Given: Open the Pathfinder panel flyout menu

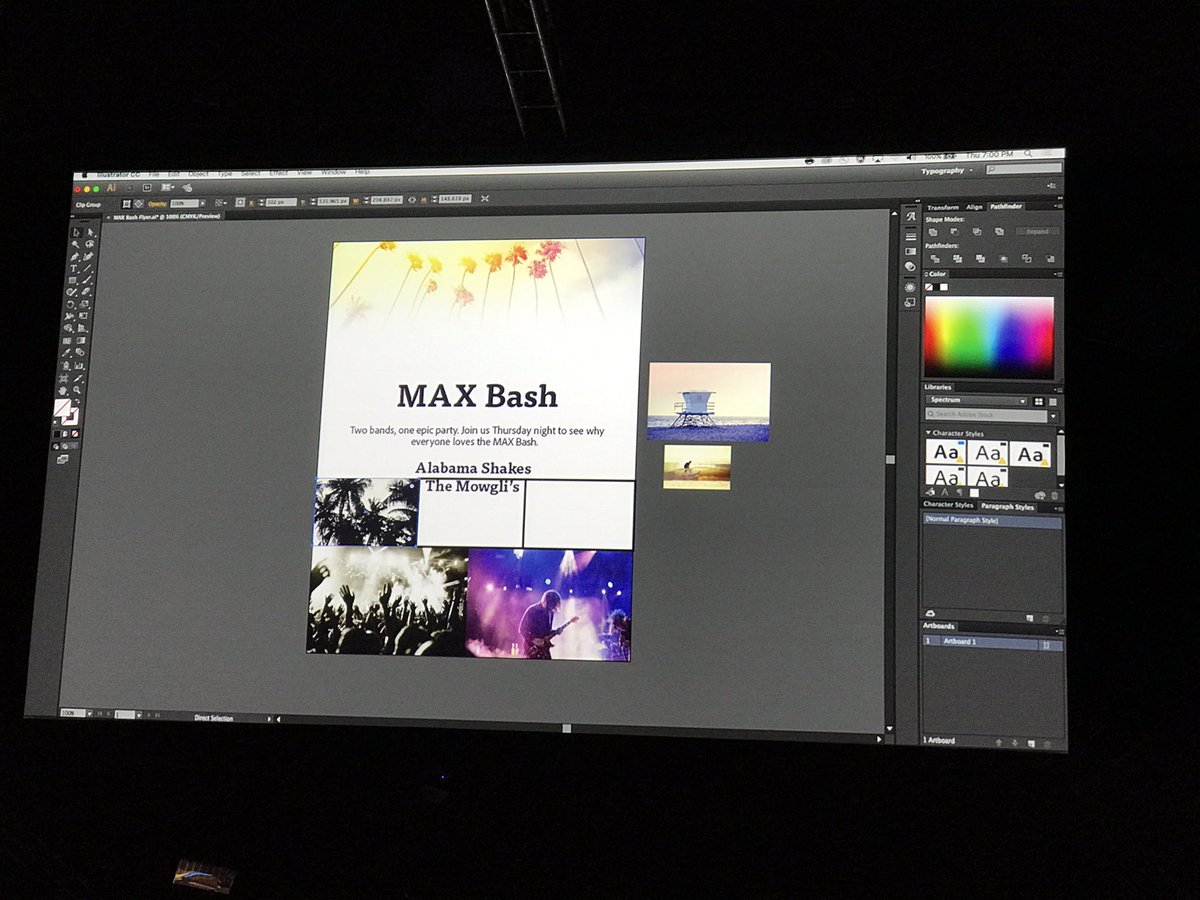Looking at the screenshot, I should click(1058, 206).
